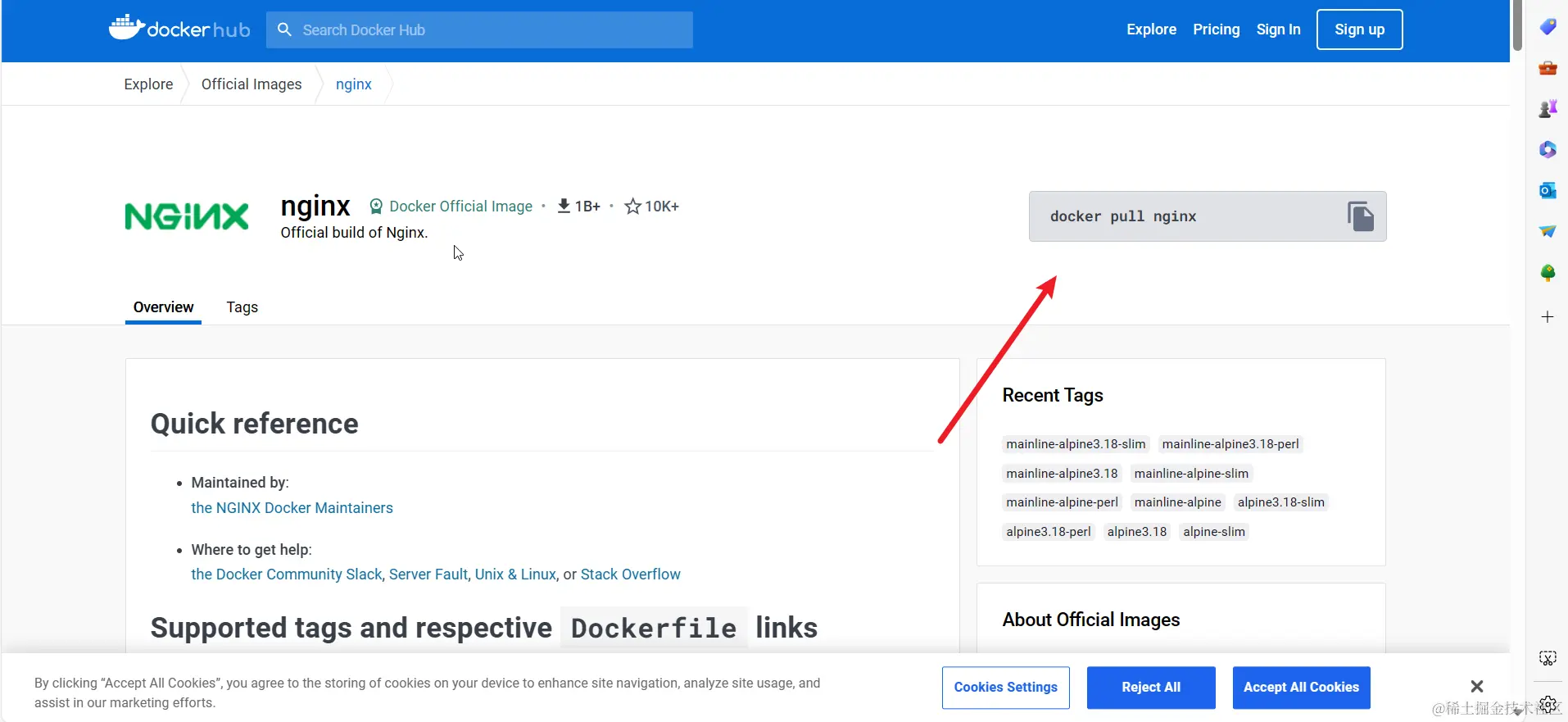
Task: Click Docker Official Image link text
Action: (x=460, y=207)
